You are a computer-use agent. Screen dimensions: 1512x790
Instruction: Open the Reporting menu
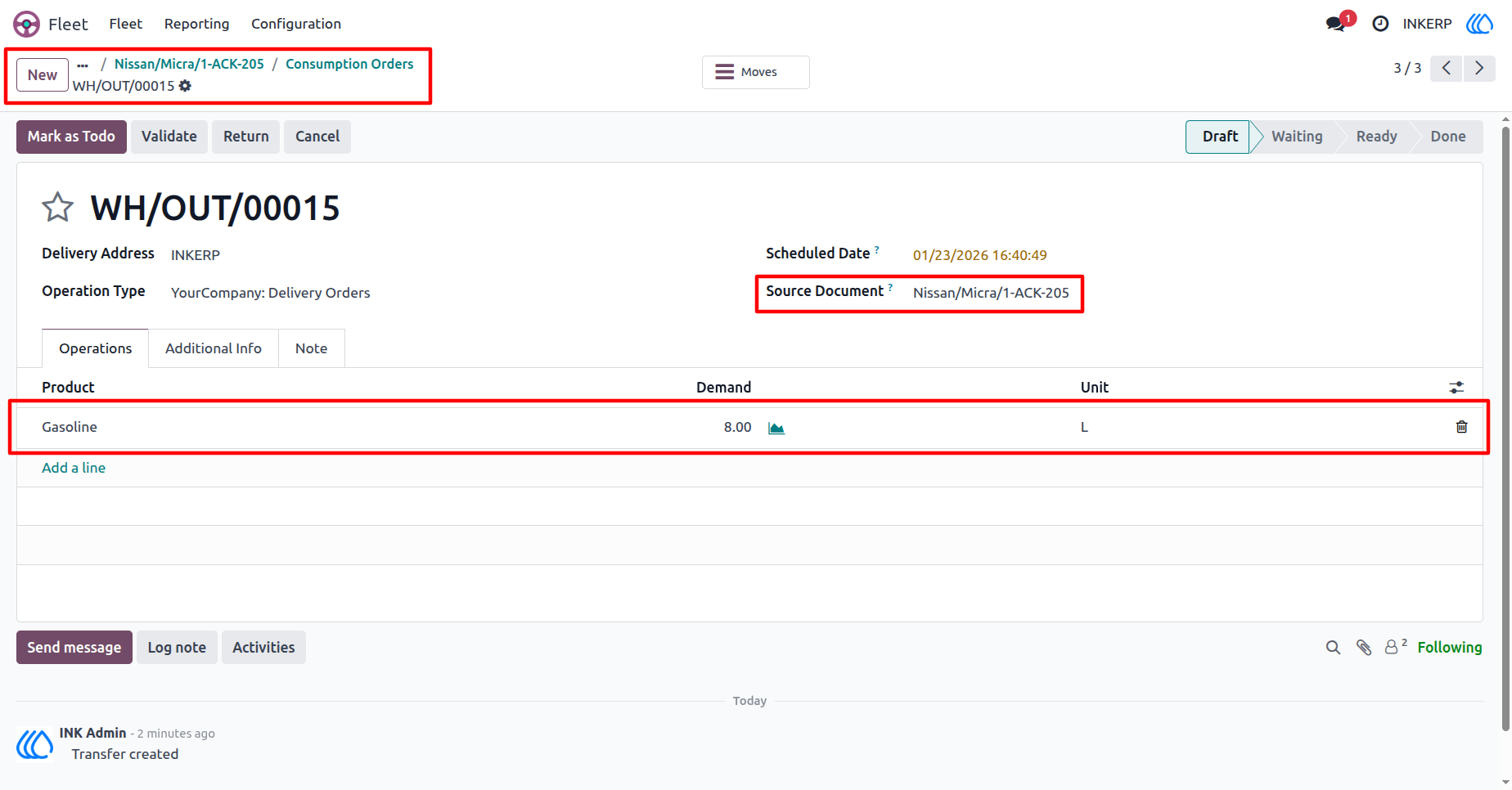[x=197, y=24]
